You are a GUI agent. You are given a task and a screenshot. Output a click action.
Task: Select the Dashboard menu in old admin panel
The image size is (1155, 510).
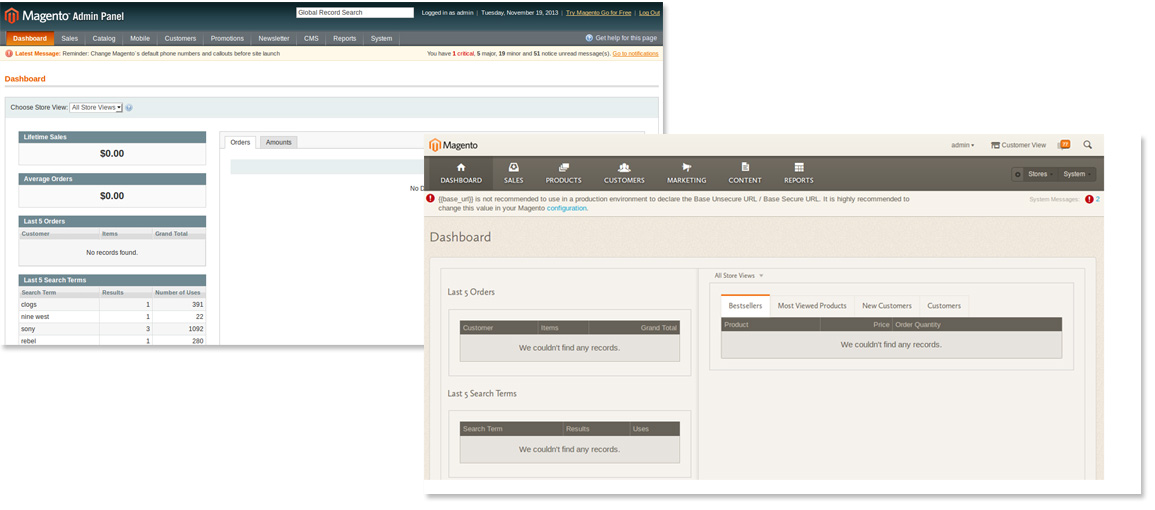coord(29,38)
